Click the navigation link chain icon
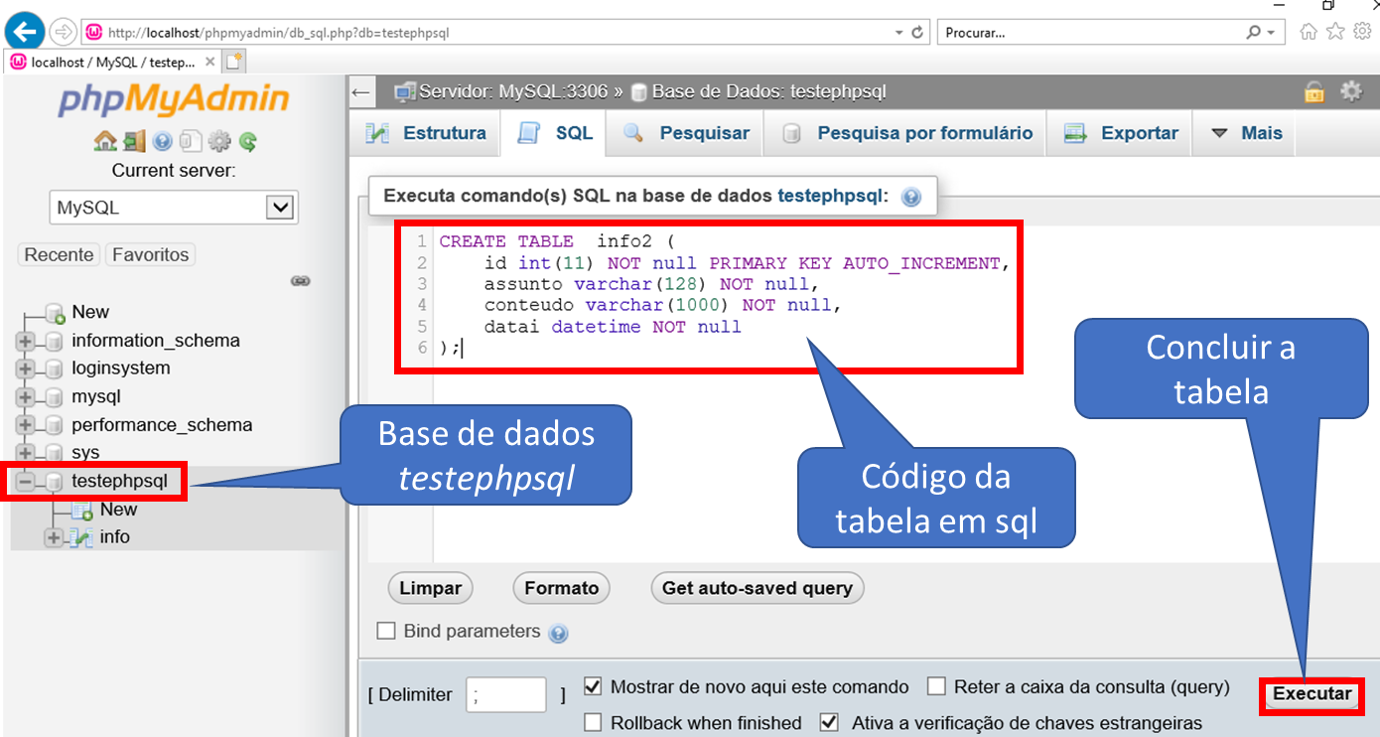 pyautogui.click(x=299, y=281)
